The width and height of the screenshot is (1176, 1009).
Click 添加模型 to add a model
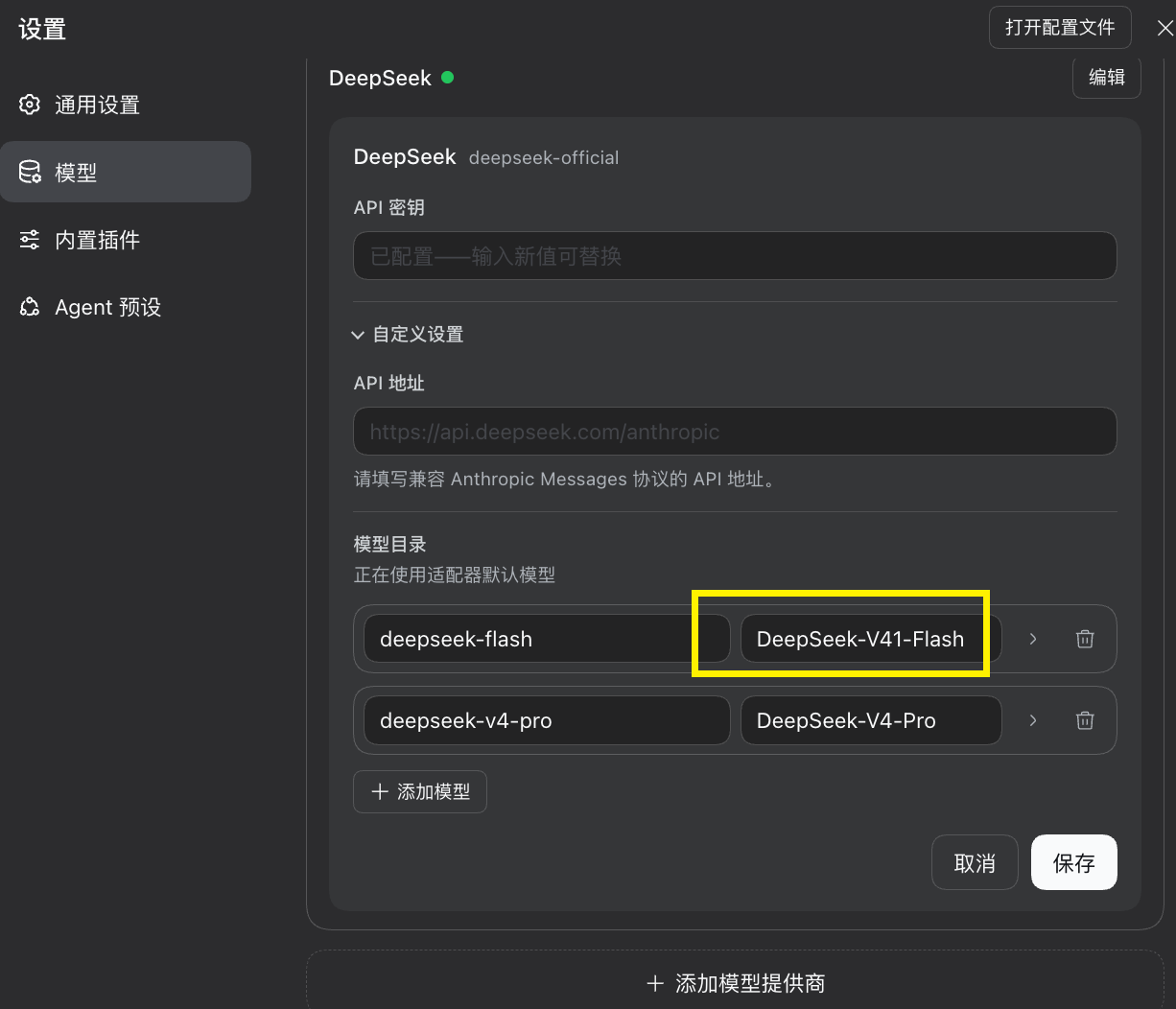(420, 791)
